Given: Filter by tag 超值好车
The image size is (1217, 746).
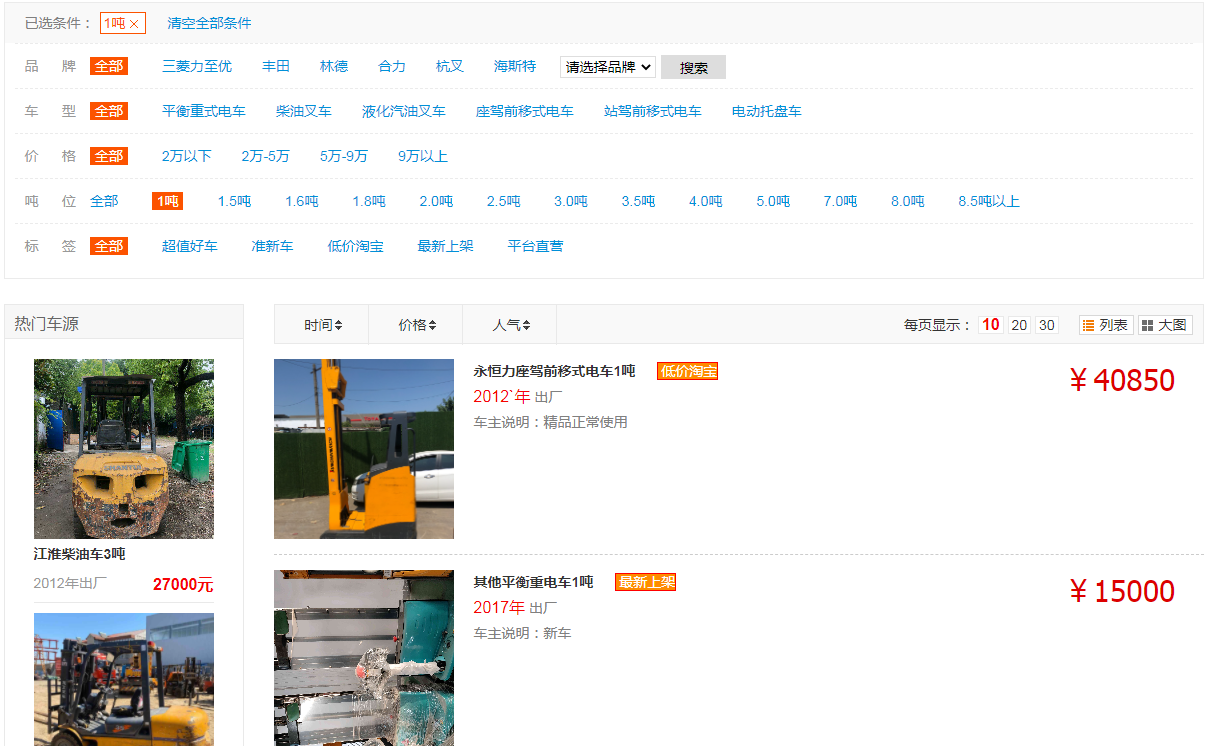Looking at the screenshot, I should pos(190,246).
